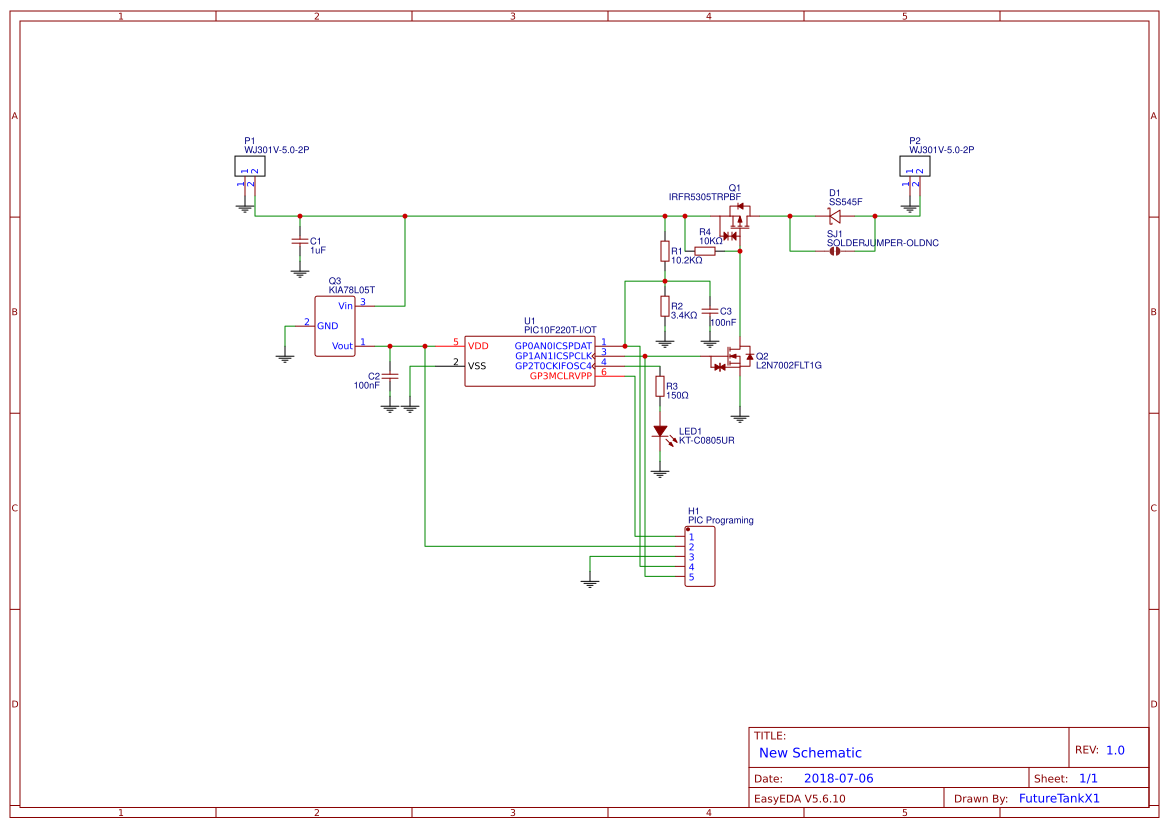Click the FutureTankX1 drawn-by text
Image resolution: width=1169 pixels, height=828 pixels.
[x=1058, y=797]
